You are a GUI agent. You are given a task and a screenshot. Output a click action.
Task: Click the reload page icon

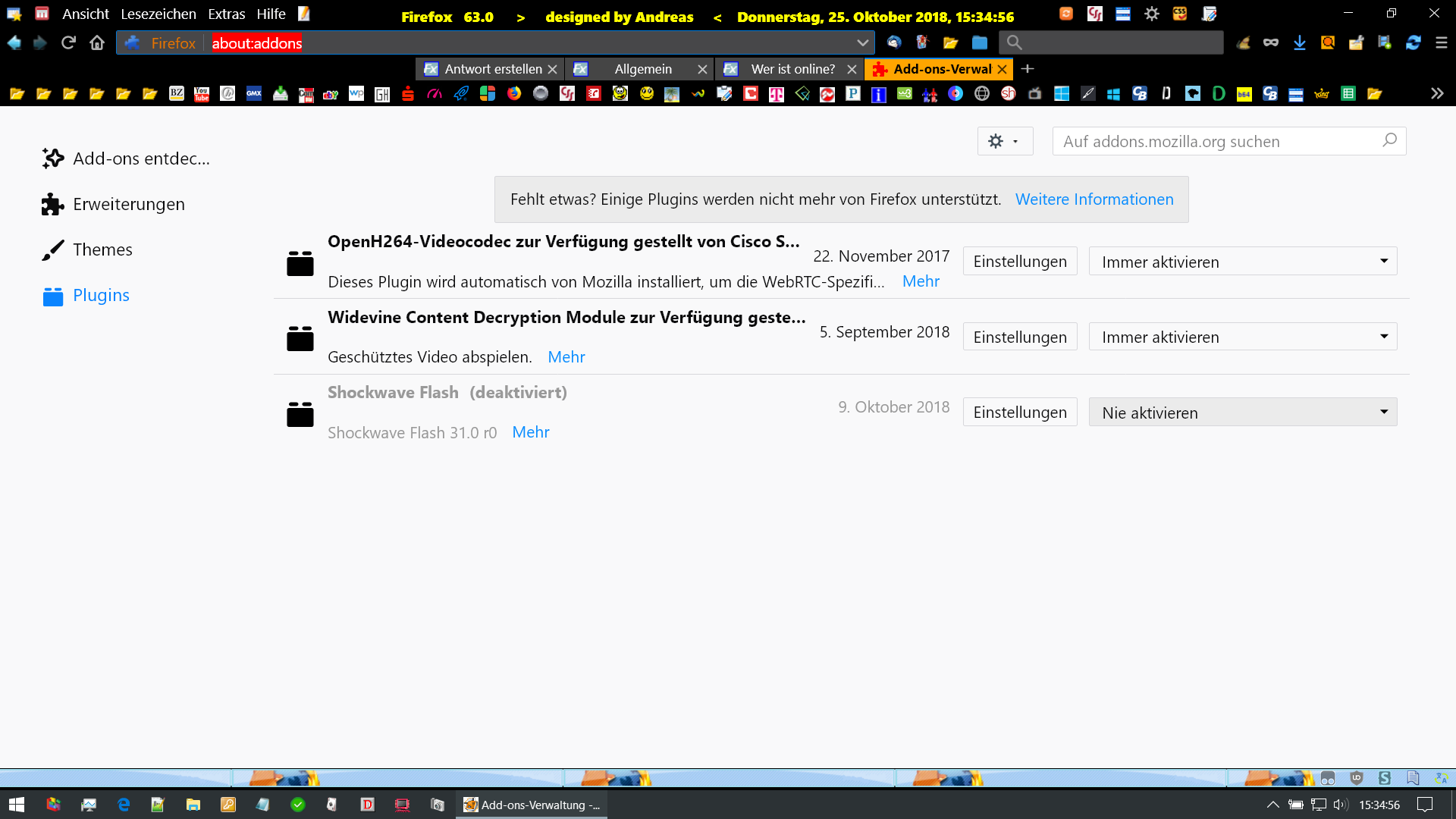68,43
